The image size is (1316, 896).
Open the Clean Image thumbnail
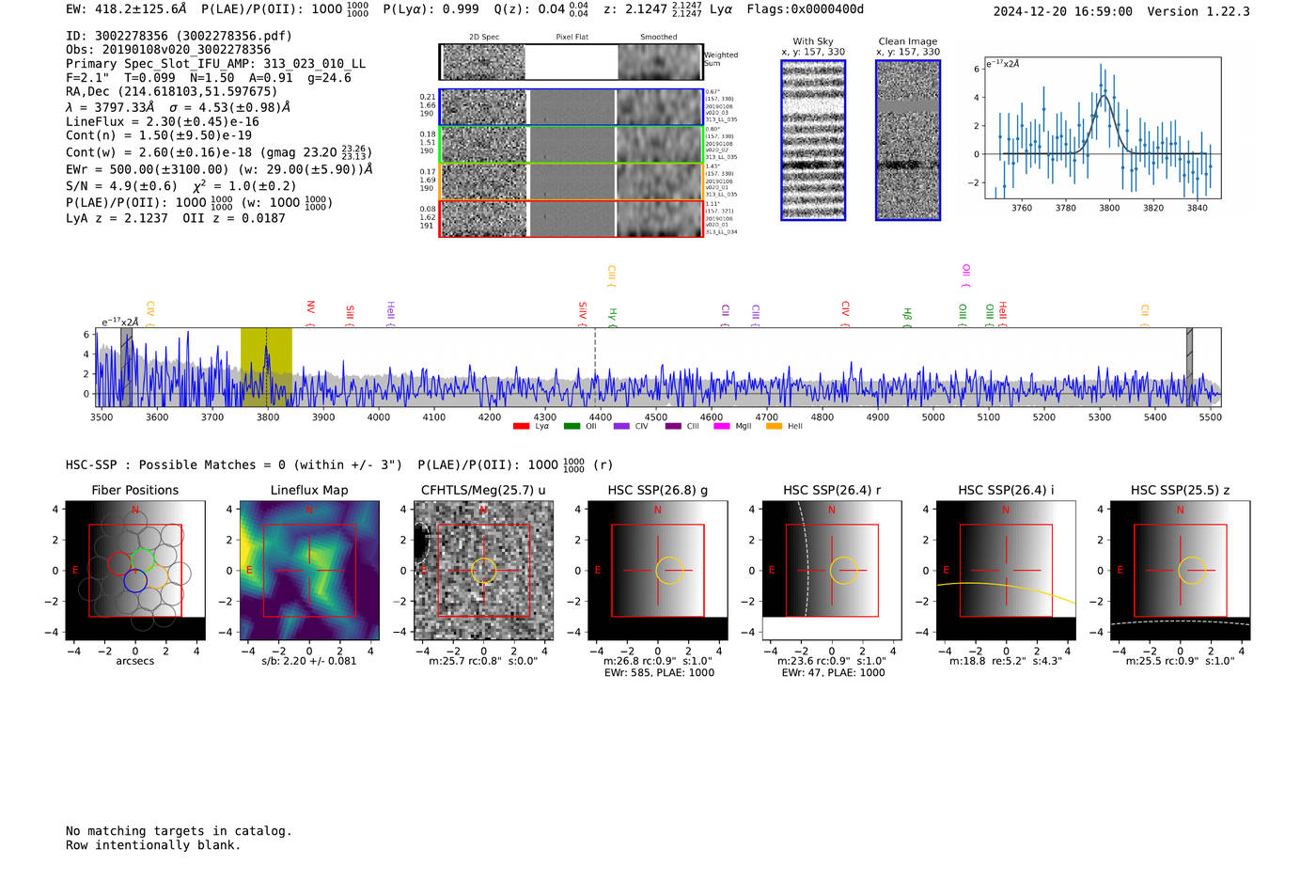[908, 140]
